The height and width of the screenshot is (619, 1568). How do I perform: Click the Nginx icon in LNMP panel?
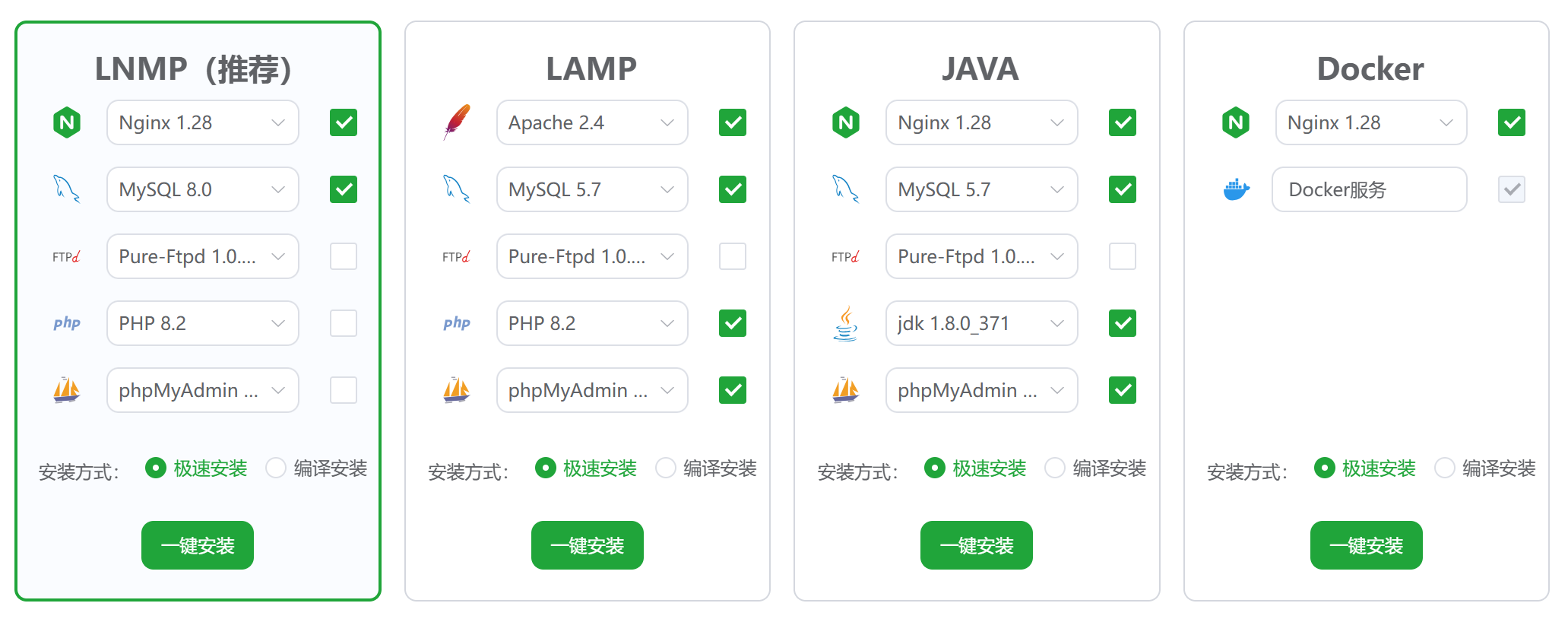coord(67,122)
